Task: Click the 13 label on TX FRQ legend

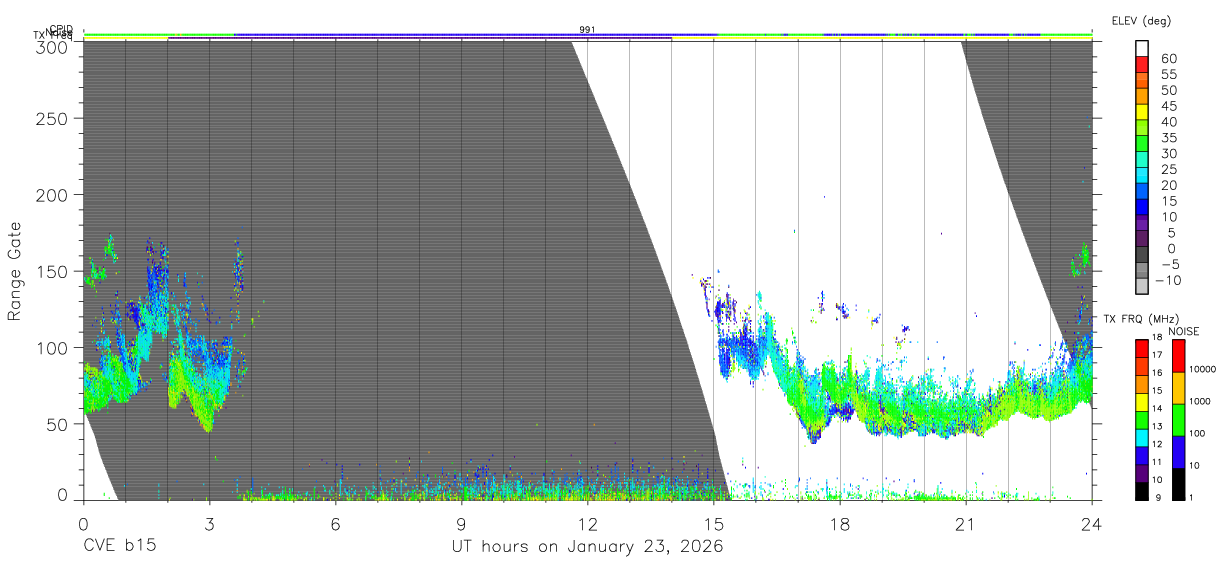Action: coord(1158,426)
